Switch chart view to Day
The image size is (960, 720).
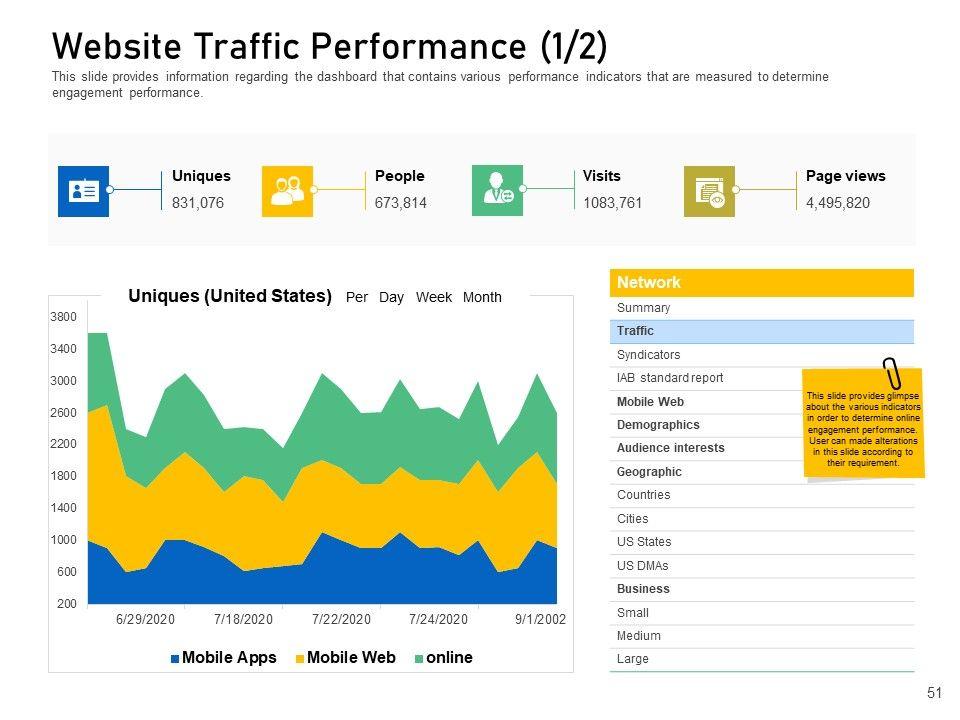point(391,298)
